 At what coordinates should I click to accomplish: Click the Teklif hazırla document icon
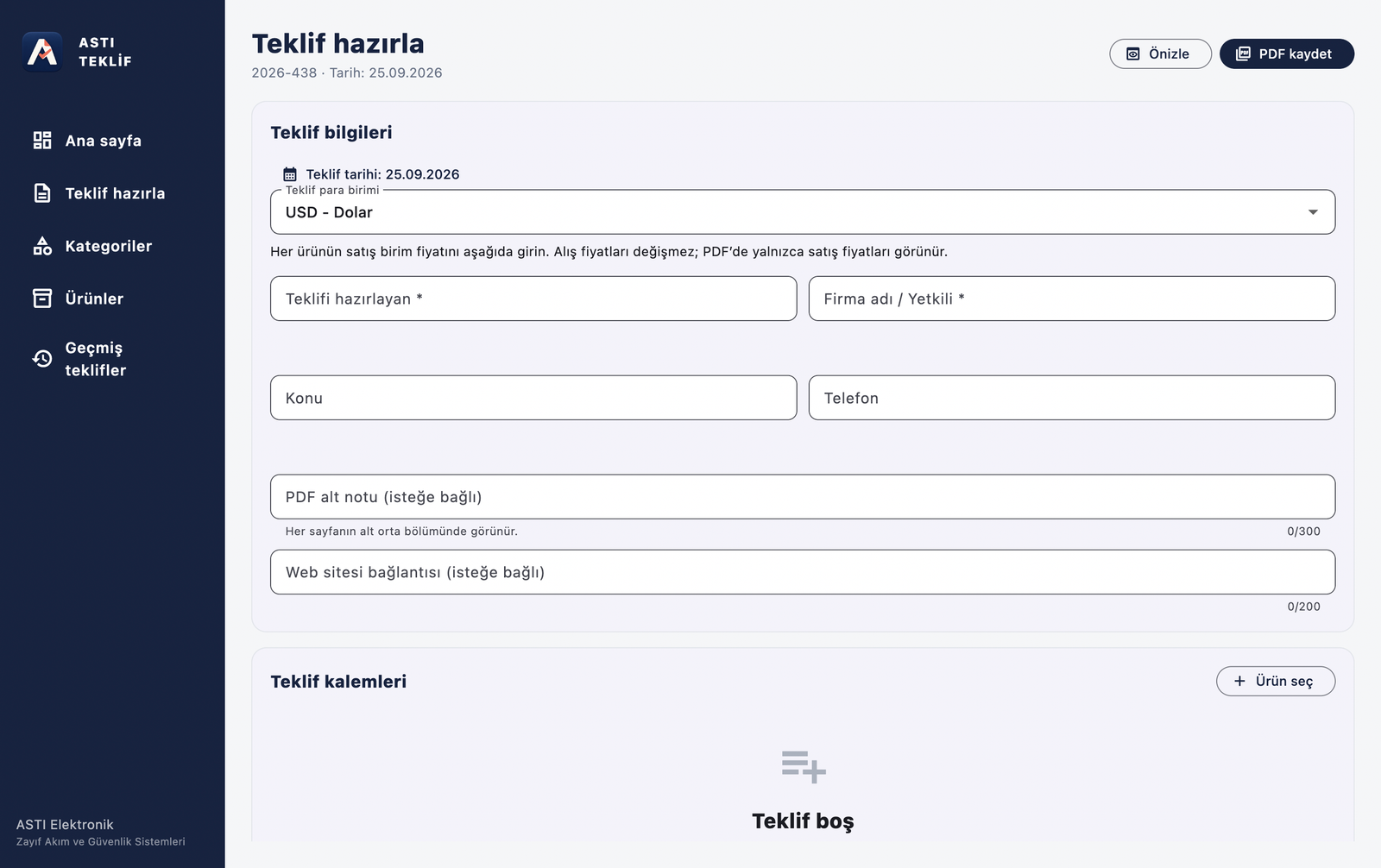tap(42, 193)
